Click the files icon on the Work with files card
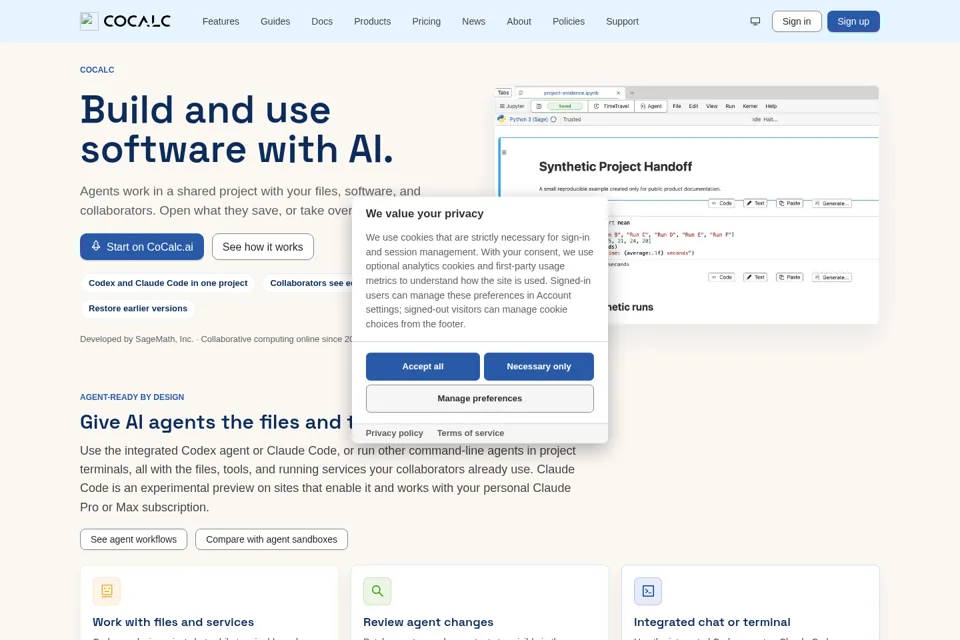 [x=107, y=590]
